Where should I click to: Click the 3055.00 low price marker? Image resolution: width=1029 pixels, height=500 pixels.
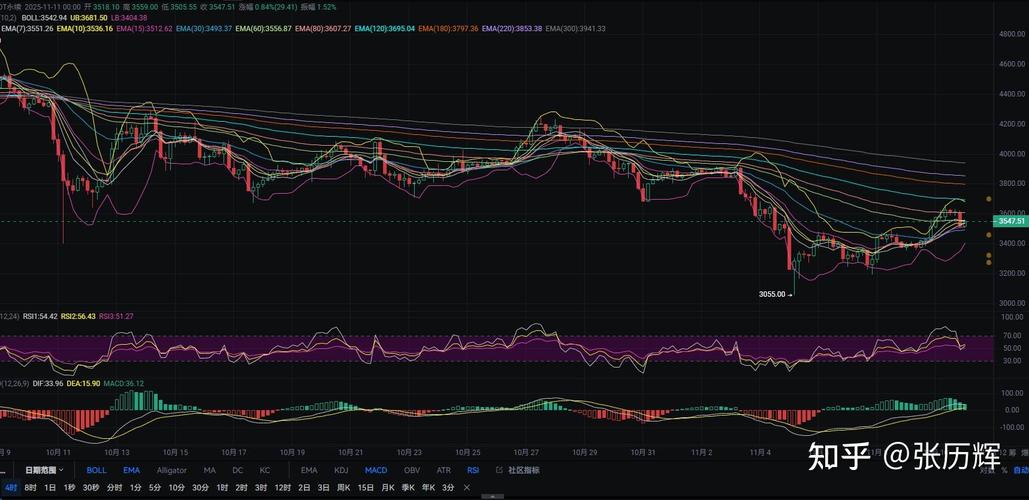point(773,294)
